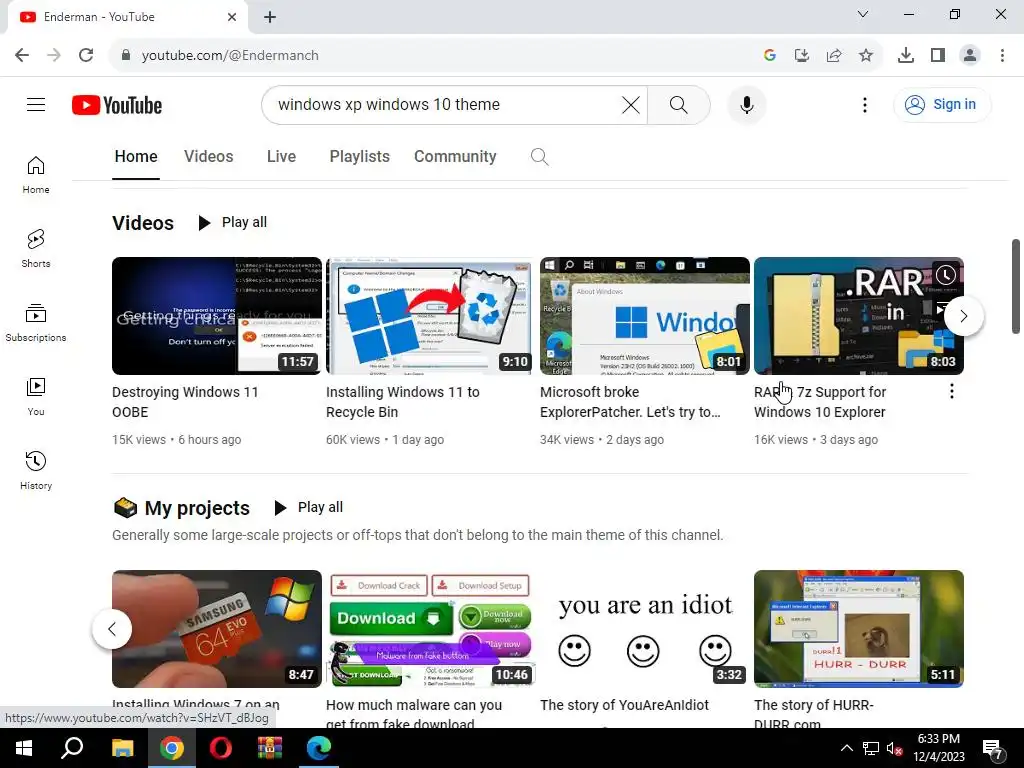Screen dimensions: 1024x768
Task: Open YouTube settings three-dot menu
Action: click(865, 104)
